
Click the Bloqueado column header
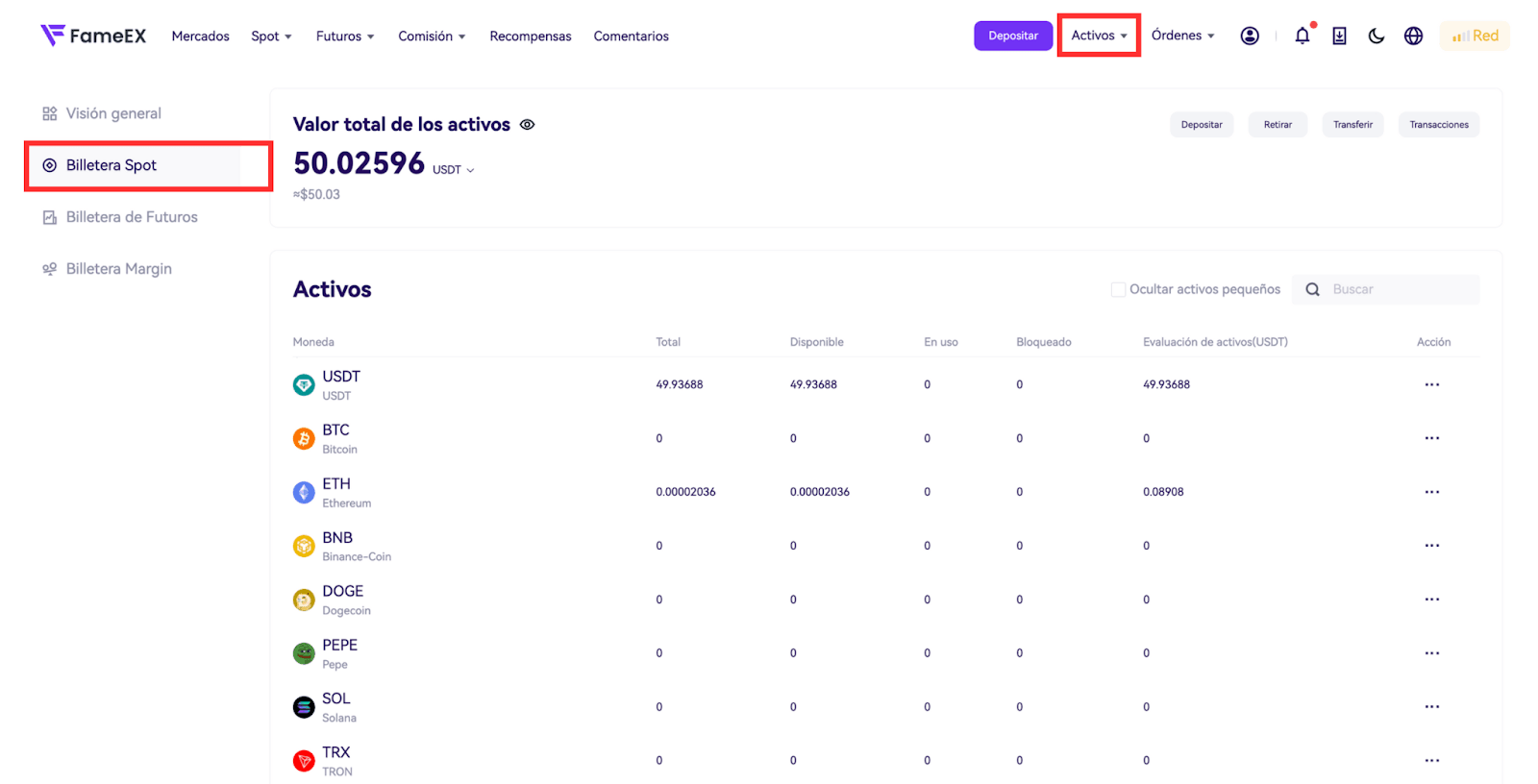tap(1043, 342)
